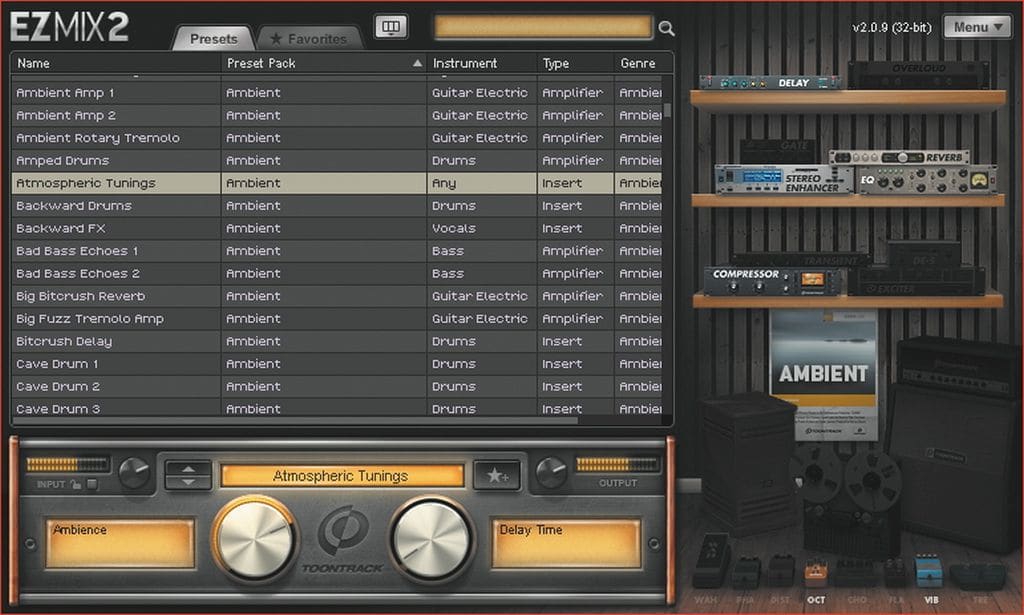This screenshot has height=615, width=1024.
Task: Click the dimmed Exciter rack unit
Action: pyautogui.click(x=916, y=281)
